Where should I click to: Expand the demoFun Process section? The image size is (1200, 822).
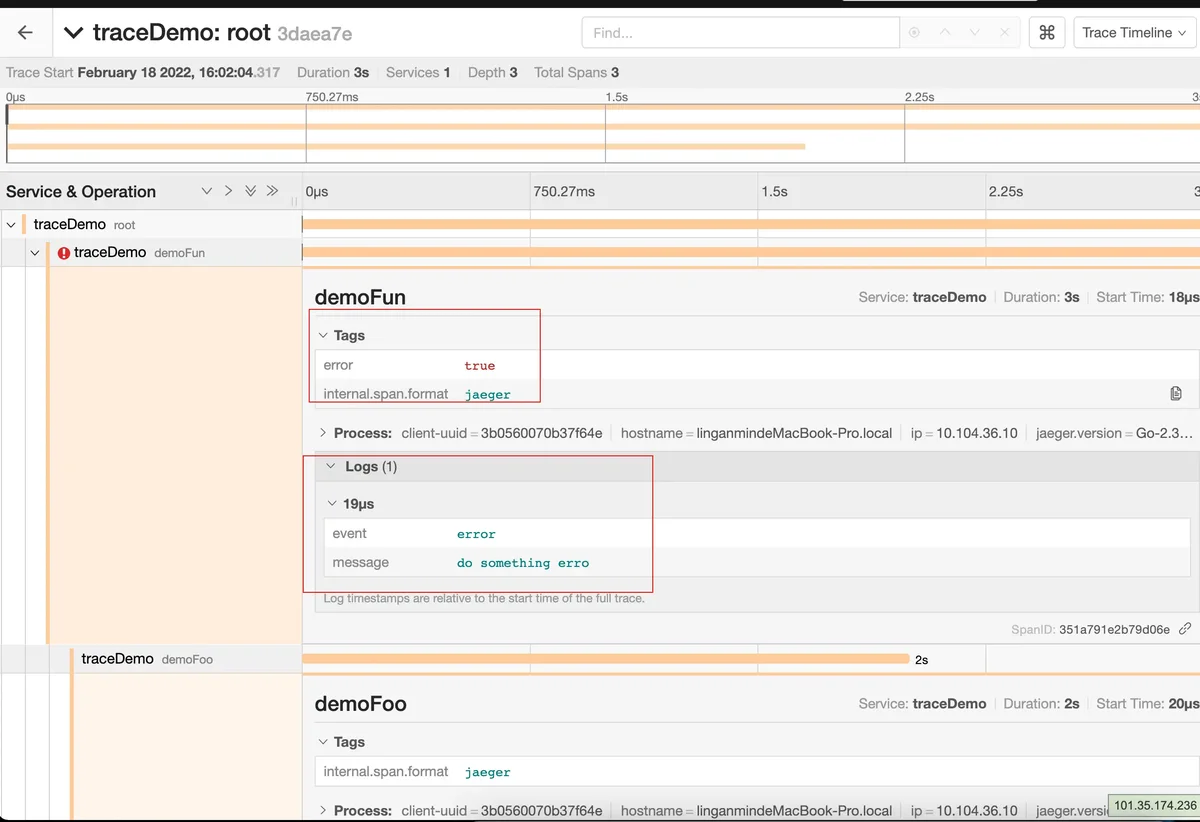[355, 433]
